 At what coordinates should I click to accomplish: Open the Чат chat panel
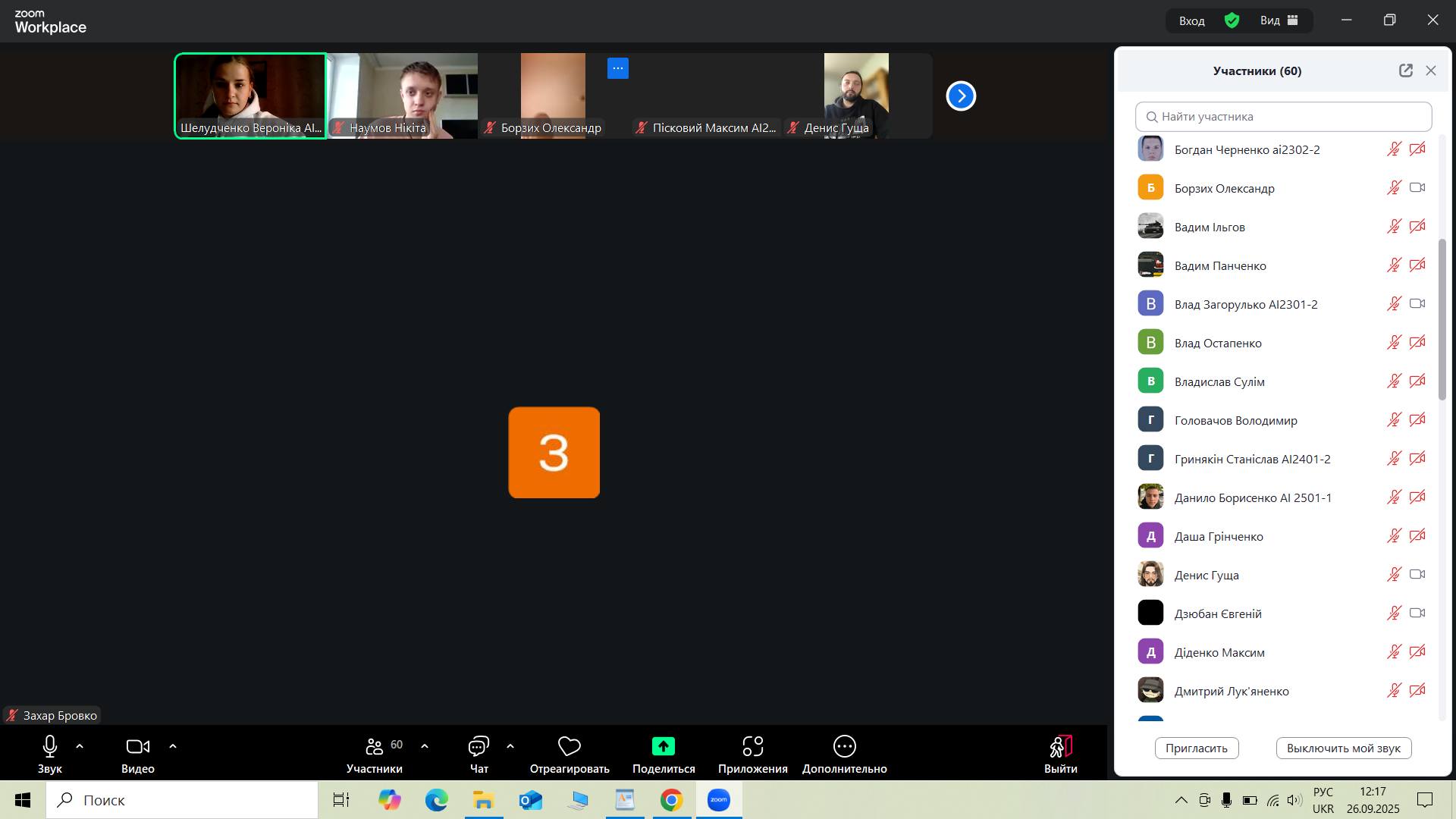point(479,747)
